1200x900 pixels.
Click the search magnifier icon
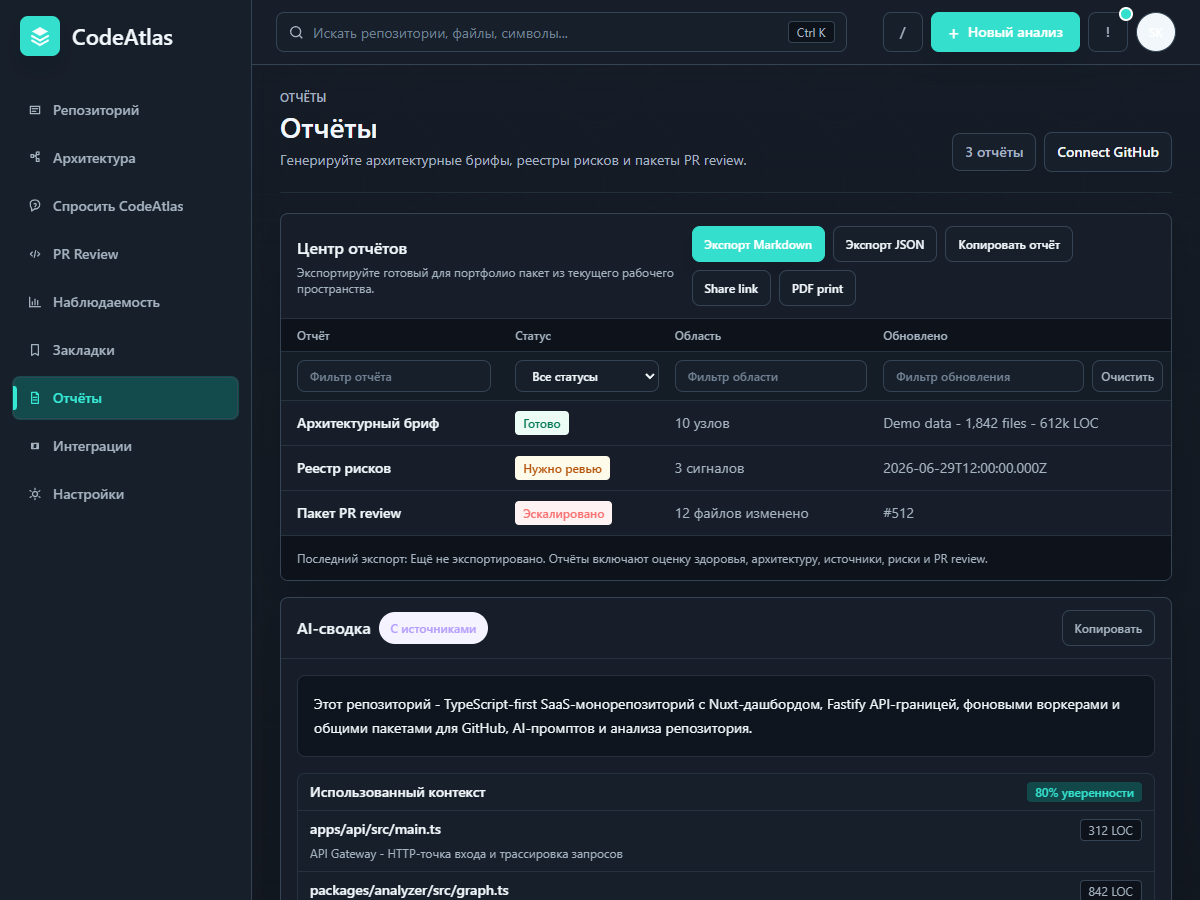[x=296, y=32]
